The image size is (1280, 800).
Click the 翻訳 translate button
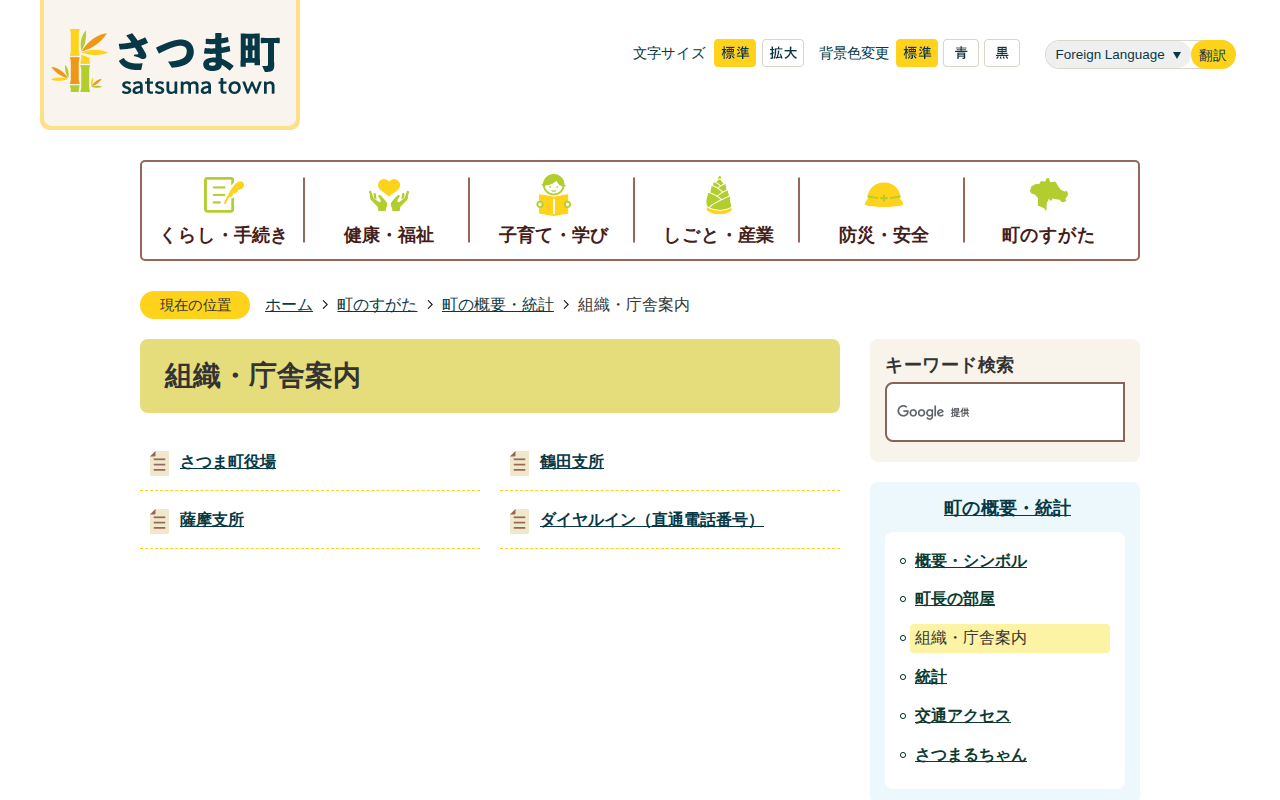1213,55
